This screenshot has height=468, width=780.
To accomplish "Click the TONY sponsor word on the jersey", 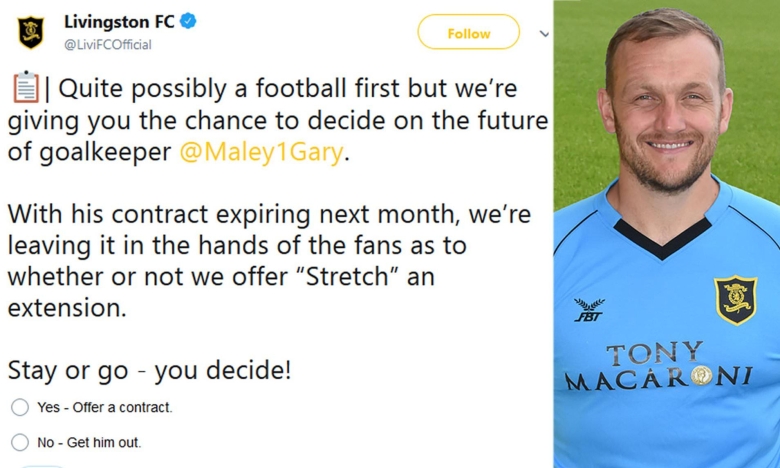I will (x=655, y=353).
